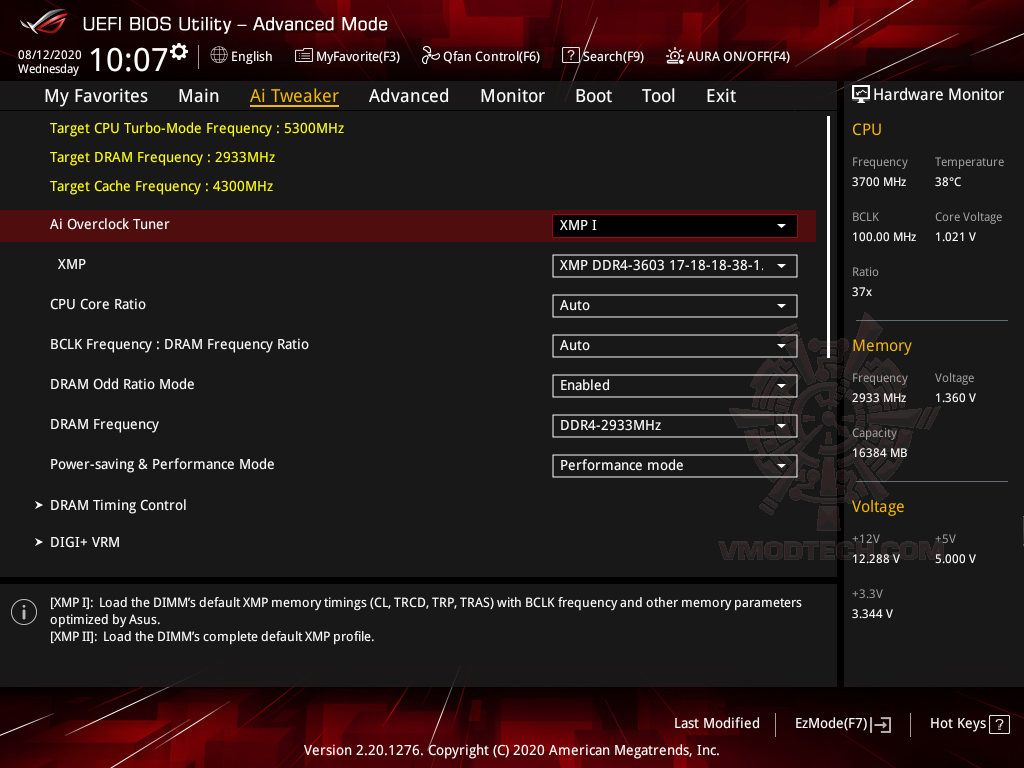Switch to the Exit tab
The height and width of the screenshot is (768, 1024).
721,96
